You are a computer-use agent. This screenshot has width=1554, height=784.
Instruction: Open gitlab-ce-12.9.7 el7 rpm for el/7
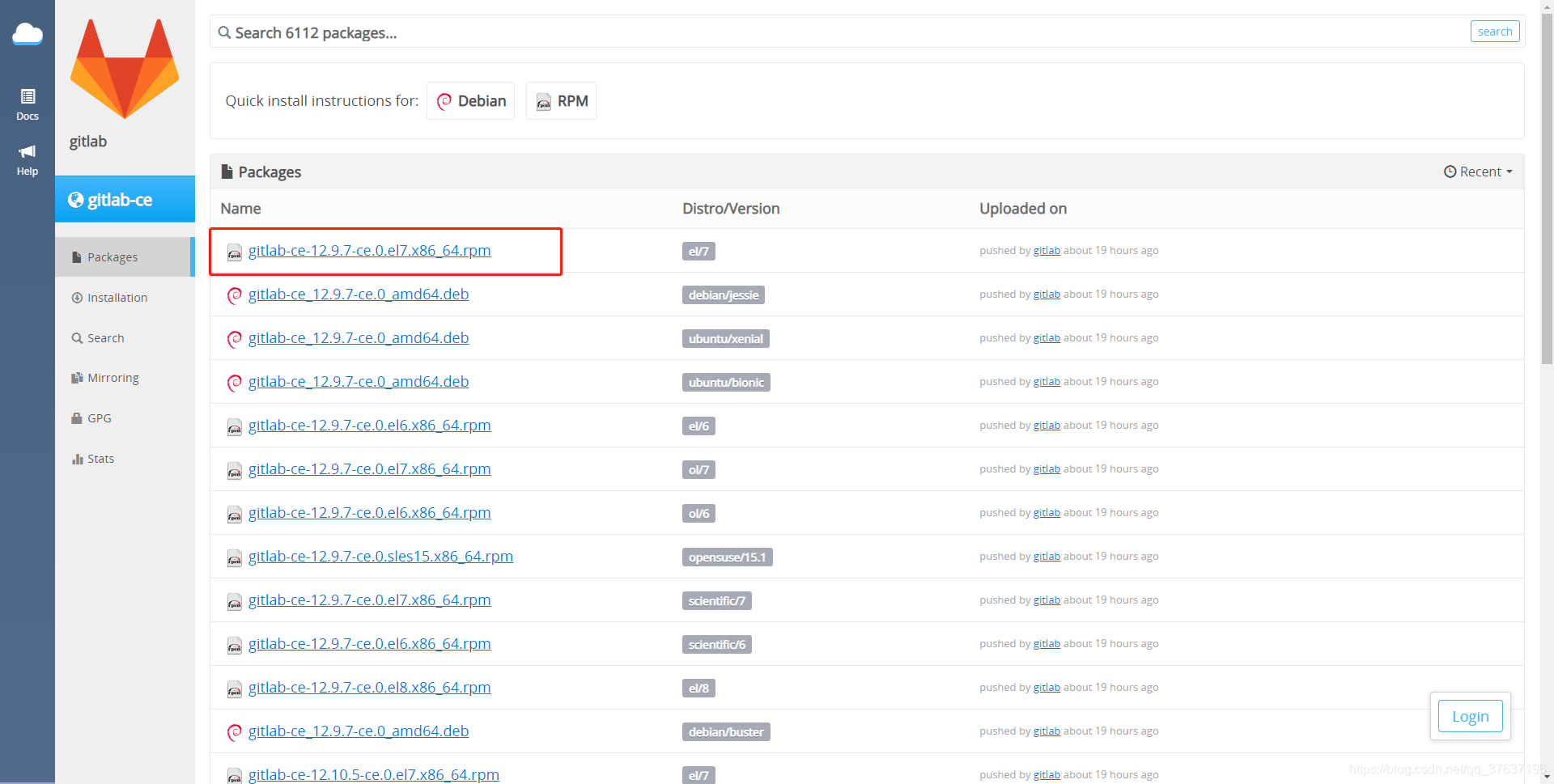point(369,251)
